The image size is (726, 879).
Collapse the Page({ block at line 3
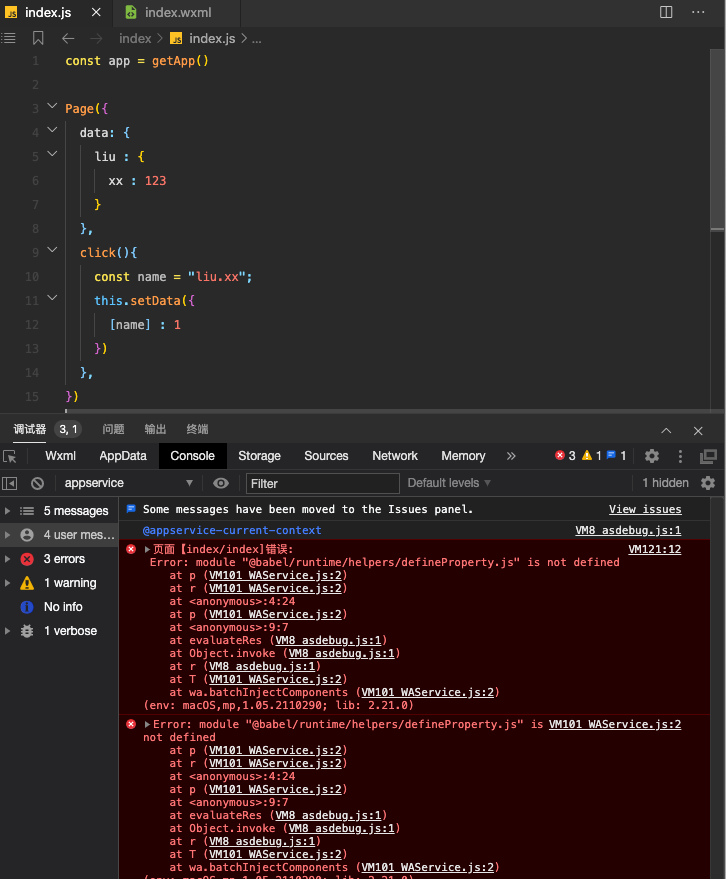[x=52, y=105]
